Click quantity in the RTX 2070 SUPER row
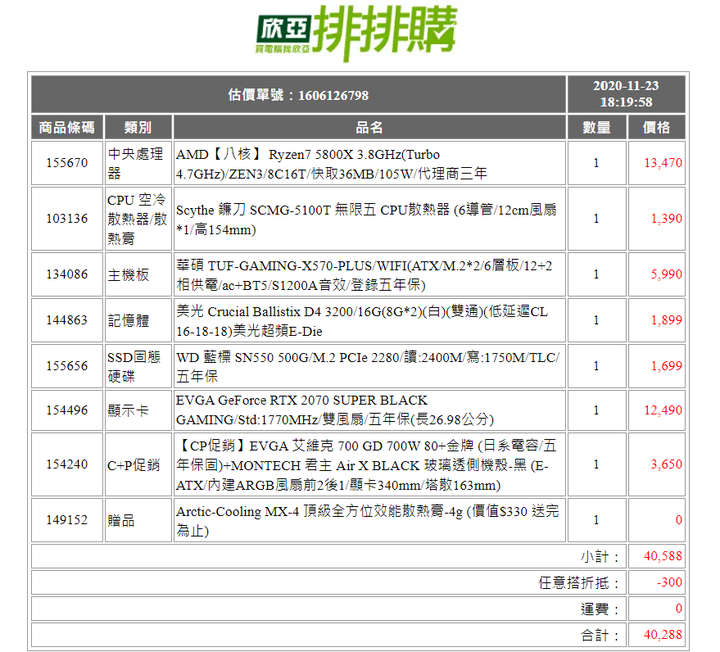Viewport: 720px width, 652px height. pos(596,410)
